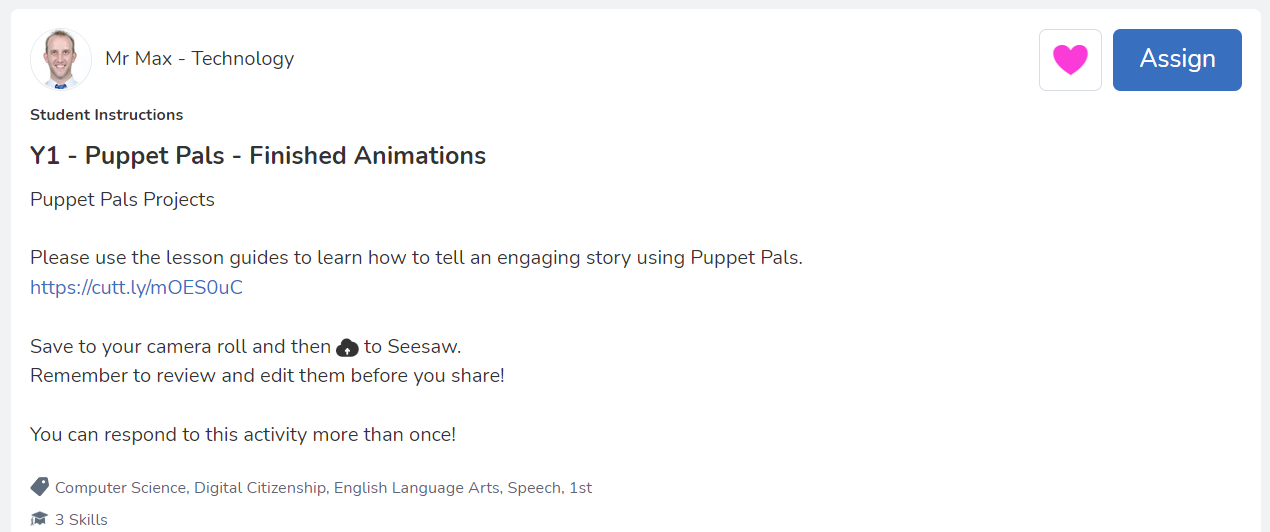
Task: Click the cloud upload icon in the instructions
Action: [x=347, y=348]
